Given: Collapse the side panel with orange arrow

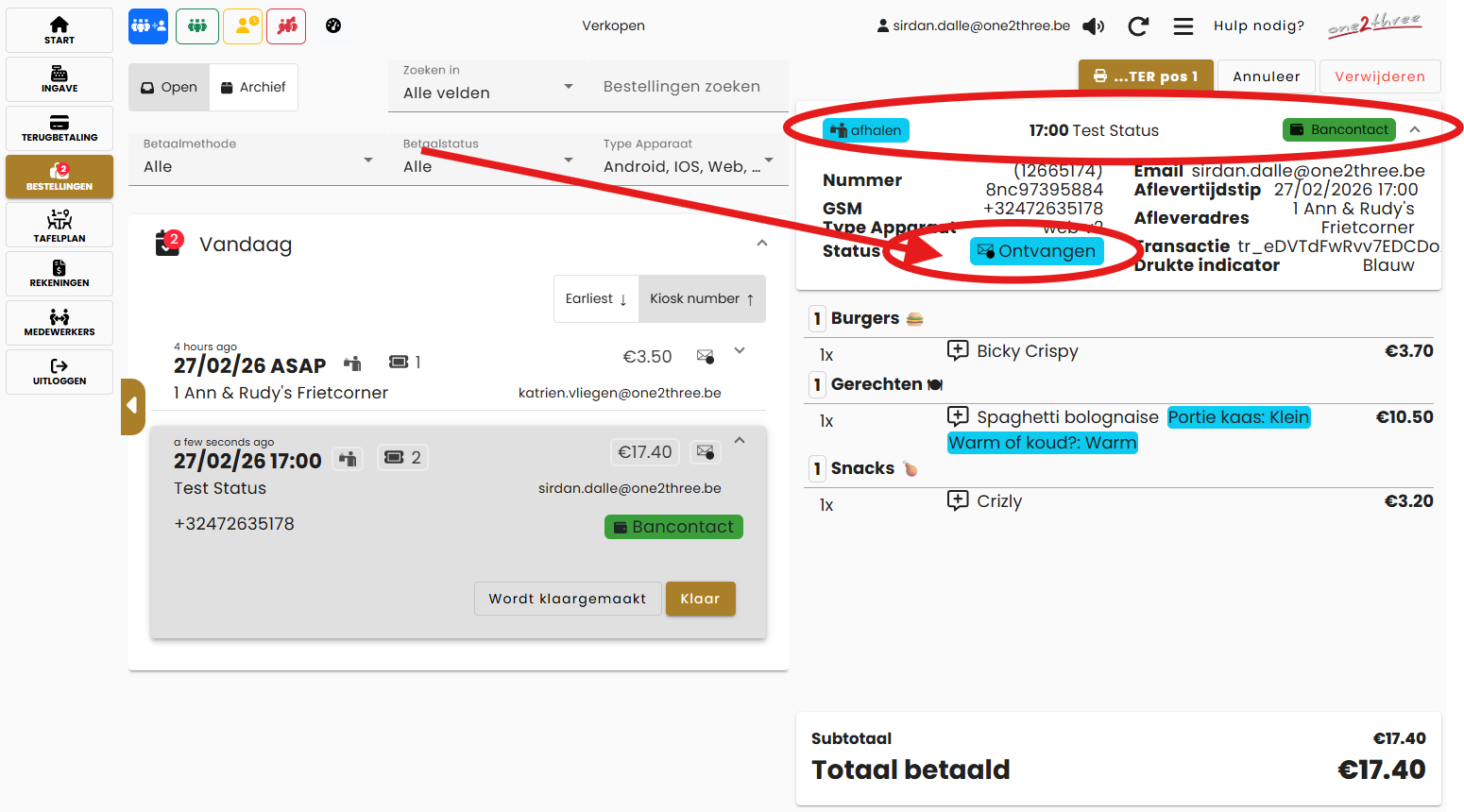Looking at the screenshot, I should [133, 406].
